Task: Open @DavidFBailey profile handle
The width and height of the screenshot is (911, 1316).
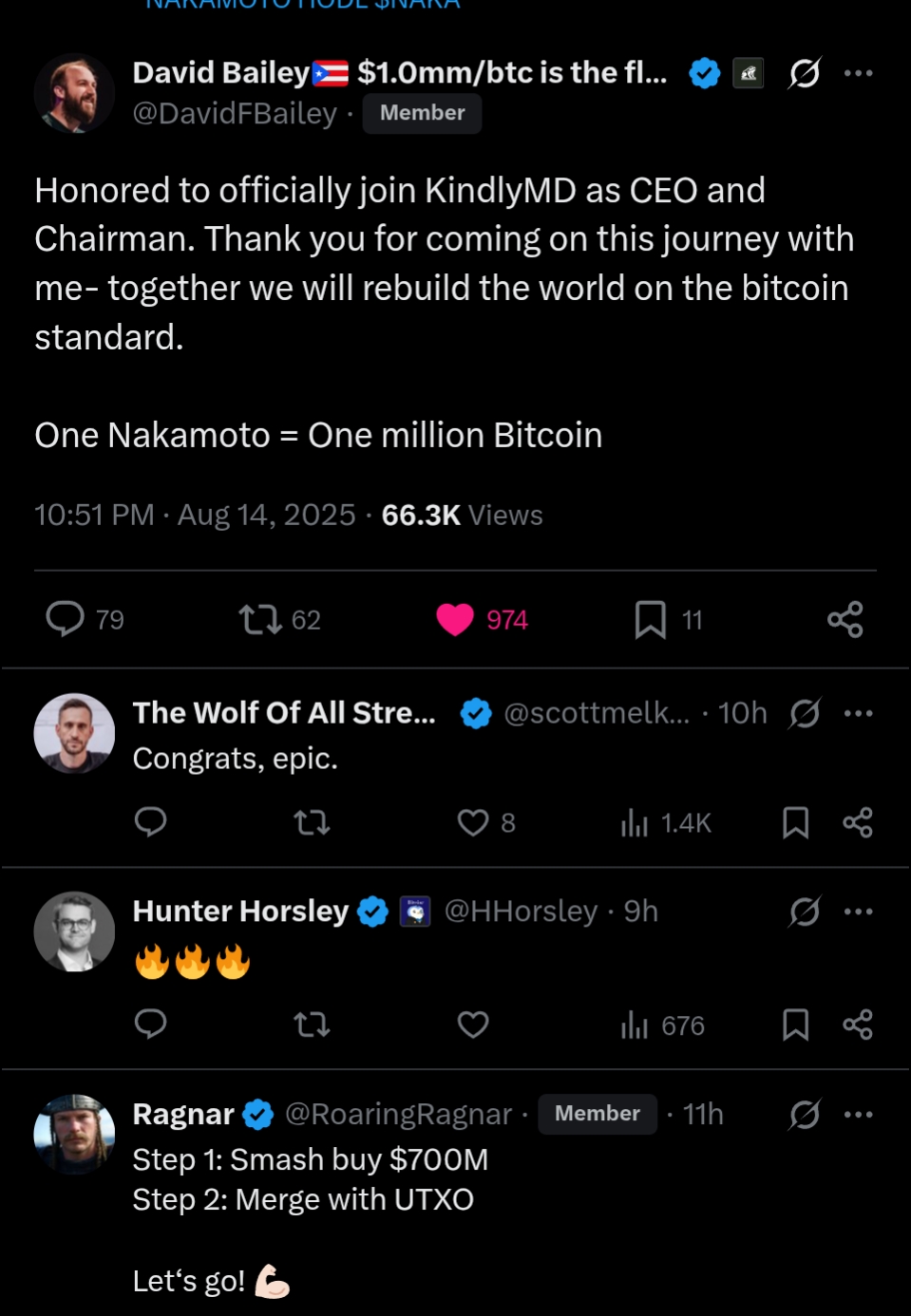Action: (235, 113)
